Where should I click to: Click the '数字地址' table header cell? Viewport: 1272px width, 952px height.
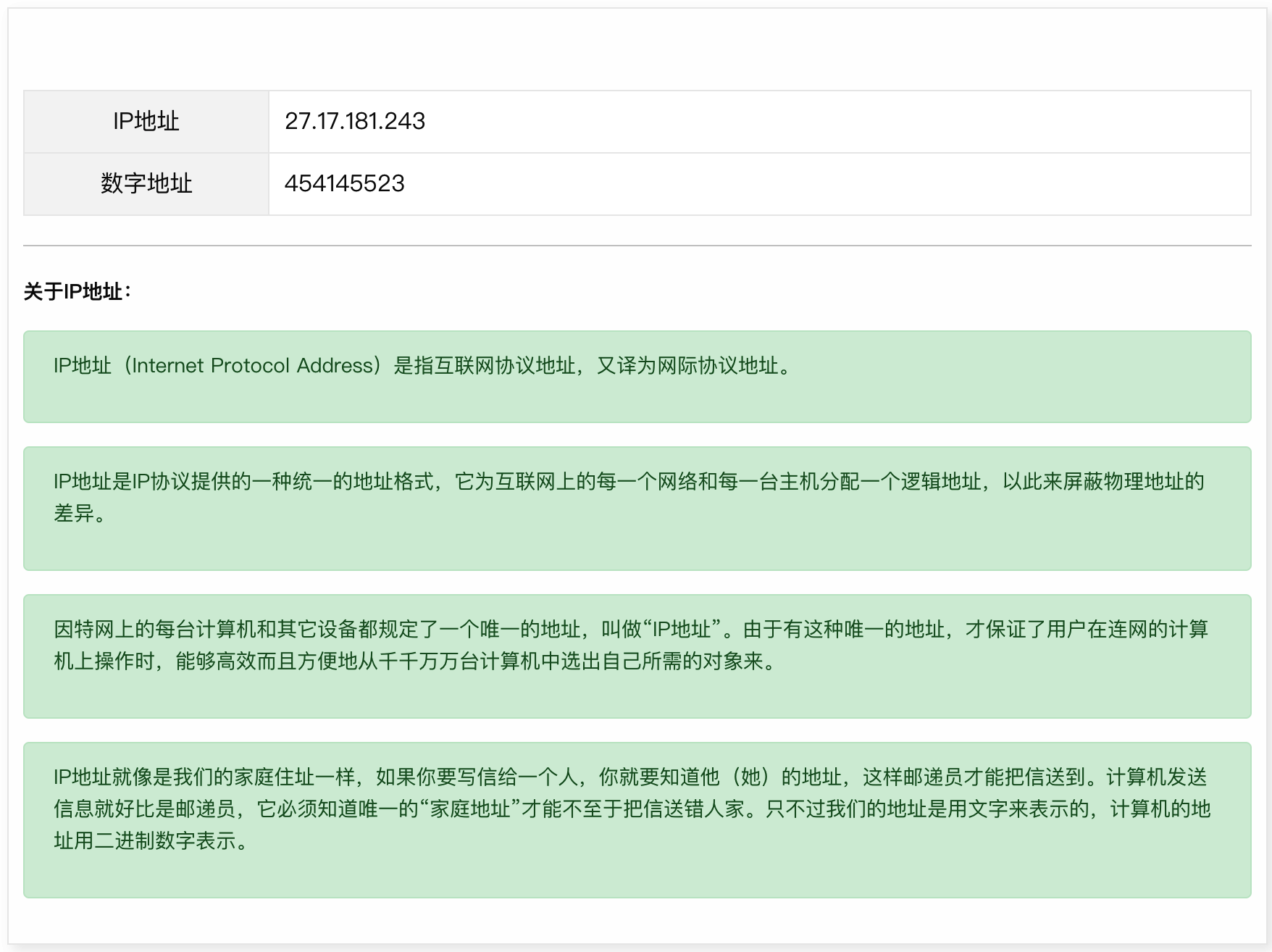[146, 184]
